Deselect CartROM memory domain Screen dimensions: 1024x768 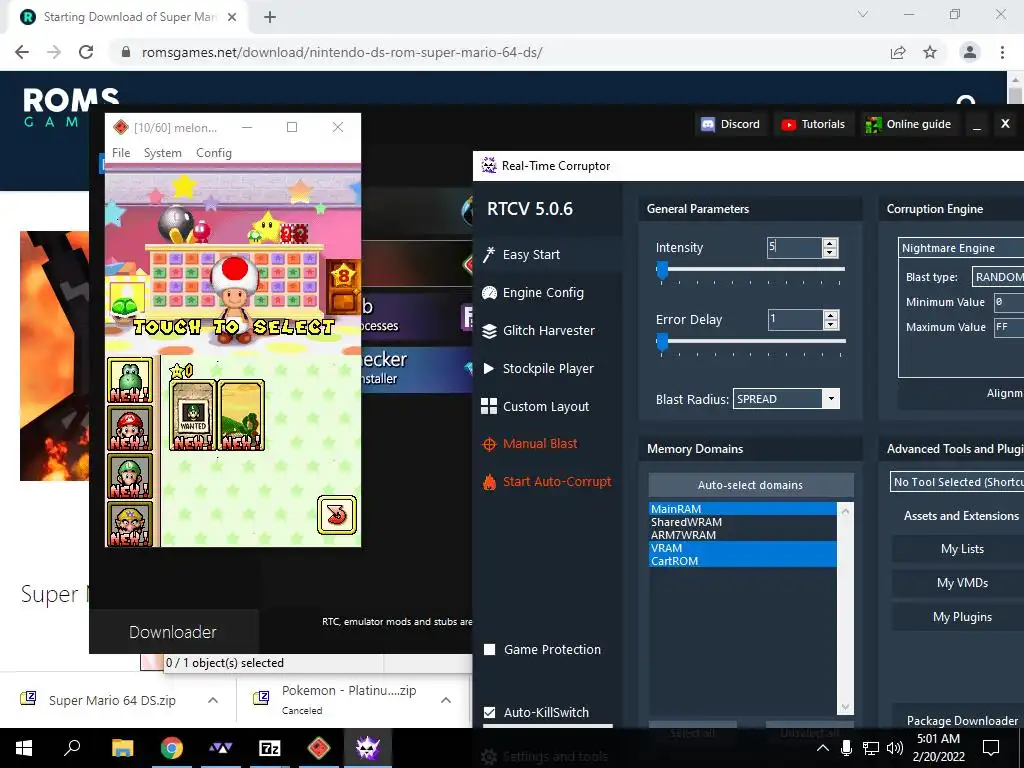pyautogui.click(x=743, y=561)
